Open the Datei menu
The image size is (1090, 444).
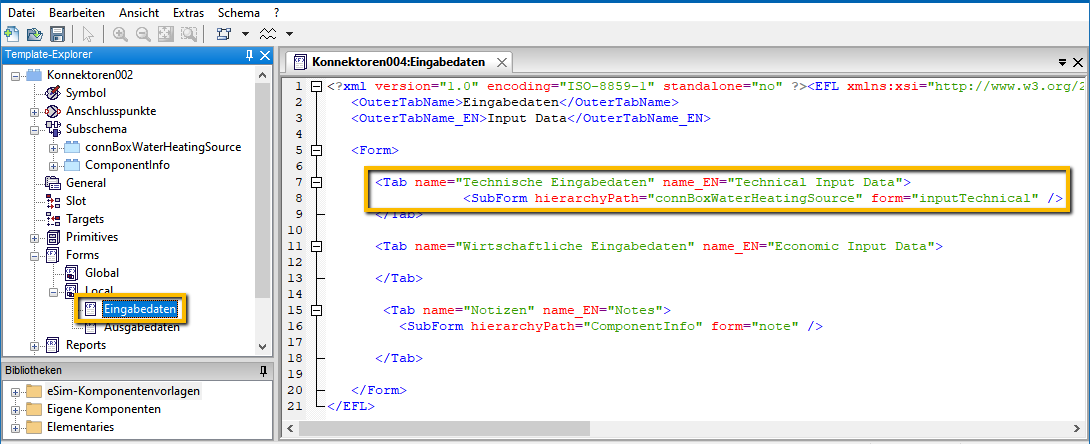[x=21, y=13]
